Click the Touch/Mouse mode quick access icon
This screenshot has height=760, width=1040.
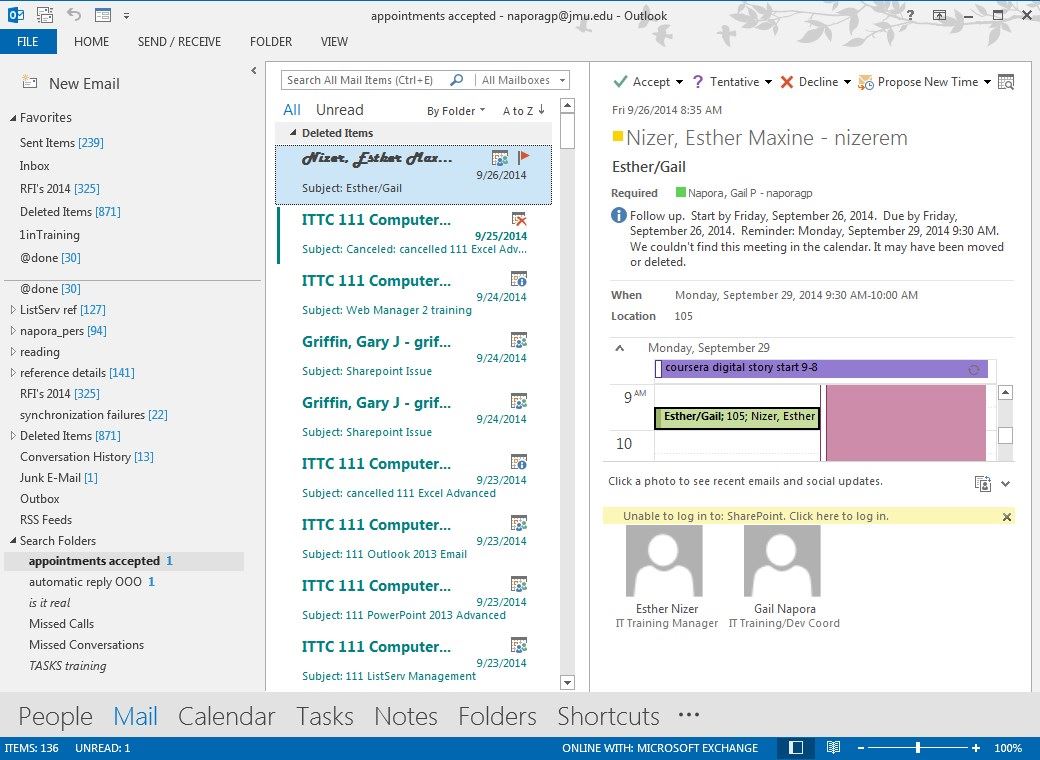pos(103,15)
